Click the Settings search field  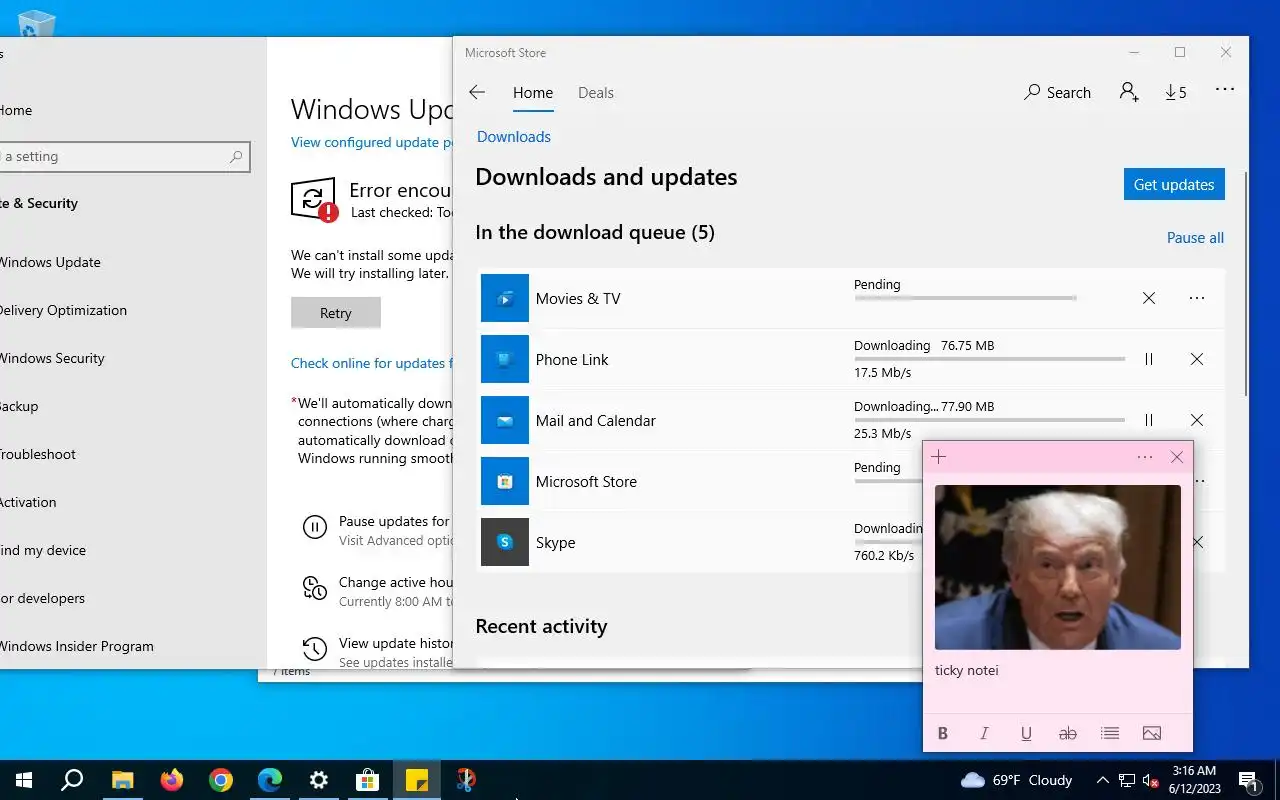(x=123, y=156)
